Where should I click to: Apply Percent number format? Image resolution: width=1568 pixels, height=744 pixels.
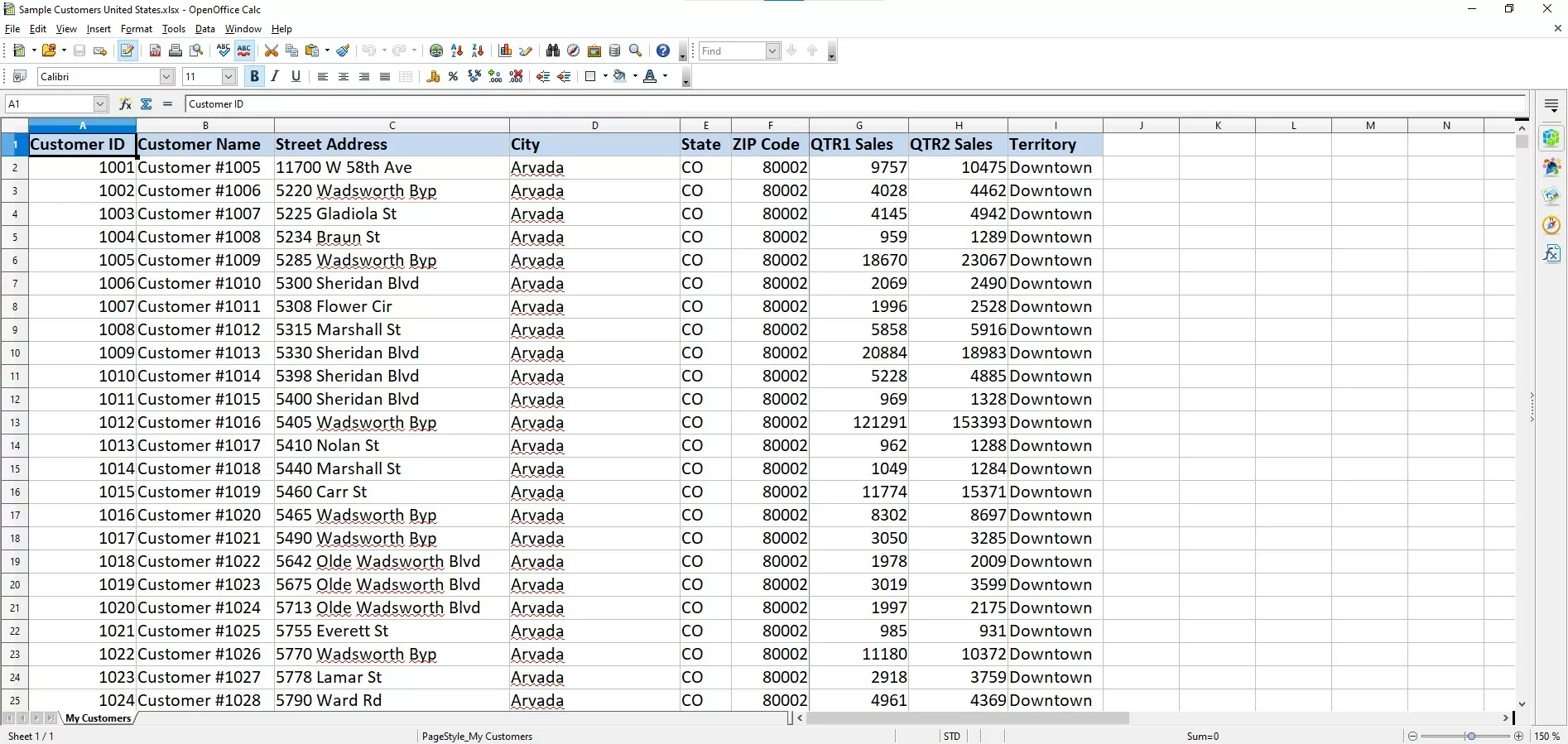click(x=453, y=77)
